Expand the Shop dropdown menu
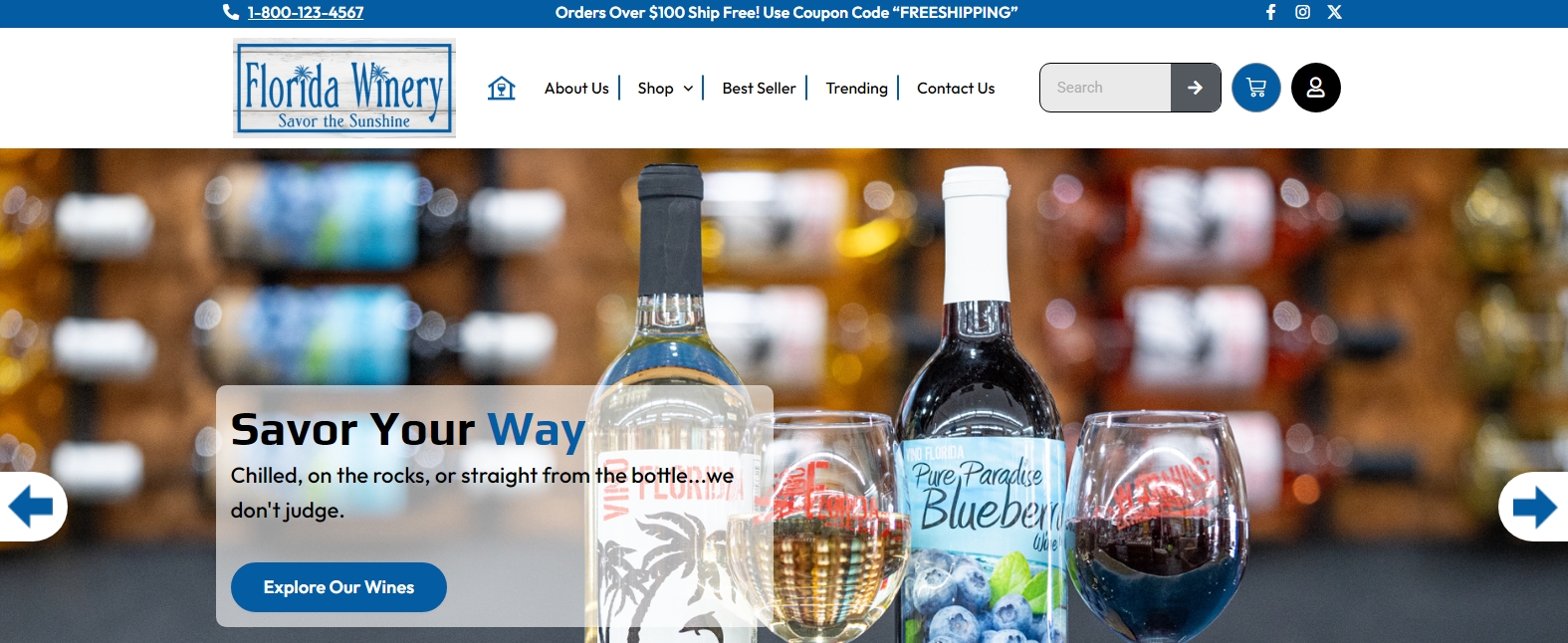This screenshot has width=1568, height=643. [665, 88]
